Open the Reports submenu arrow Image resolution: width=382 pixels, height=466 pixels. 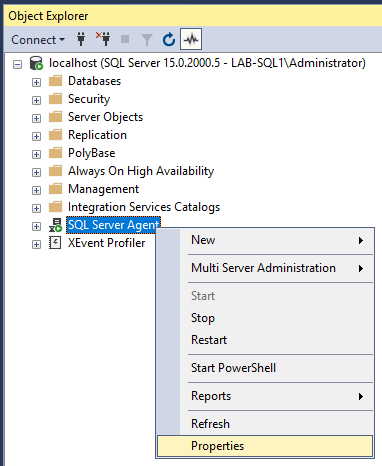coord(360,396)
